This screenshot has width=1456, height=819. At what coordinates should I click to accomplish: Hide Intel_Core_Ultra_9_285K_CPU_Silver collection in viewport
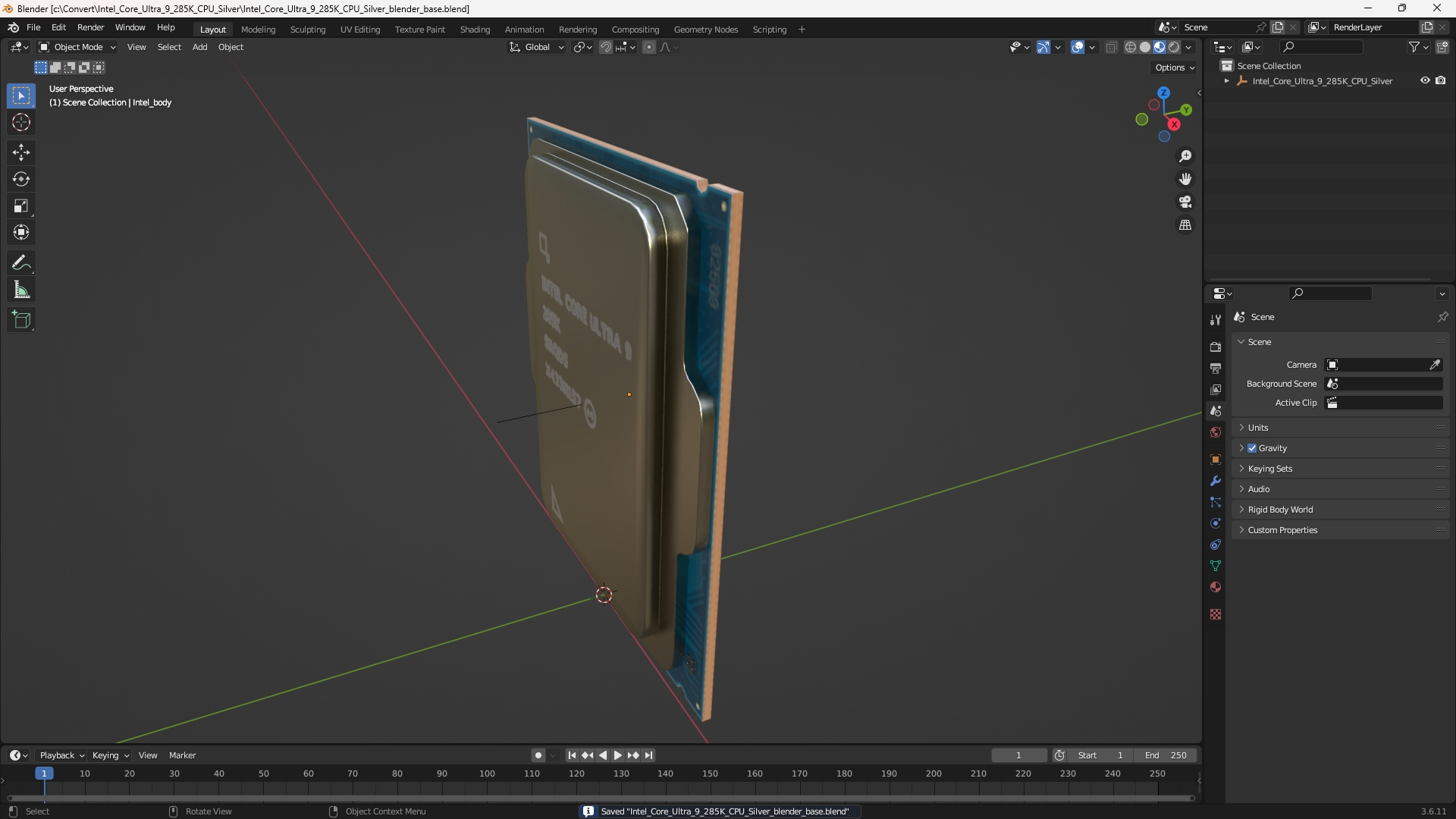point(1425,80)
